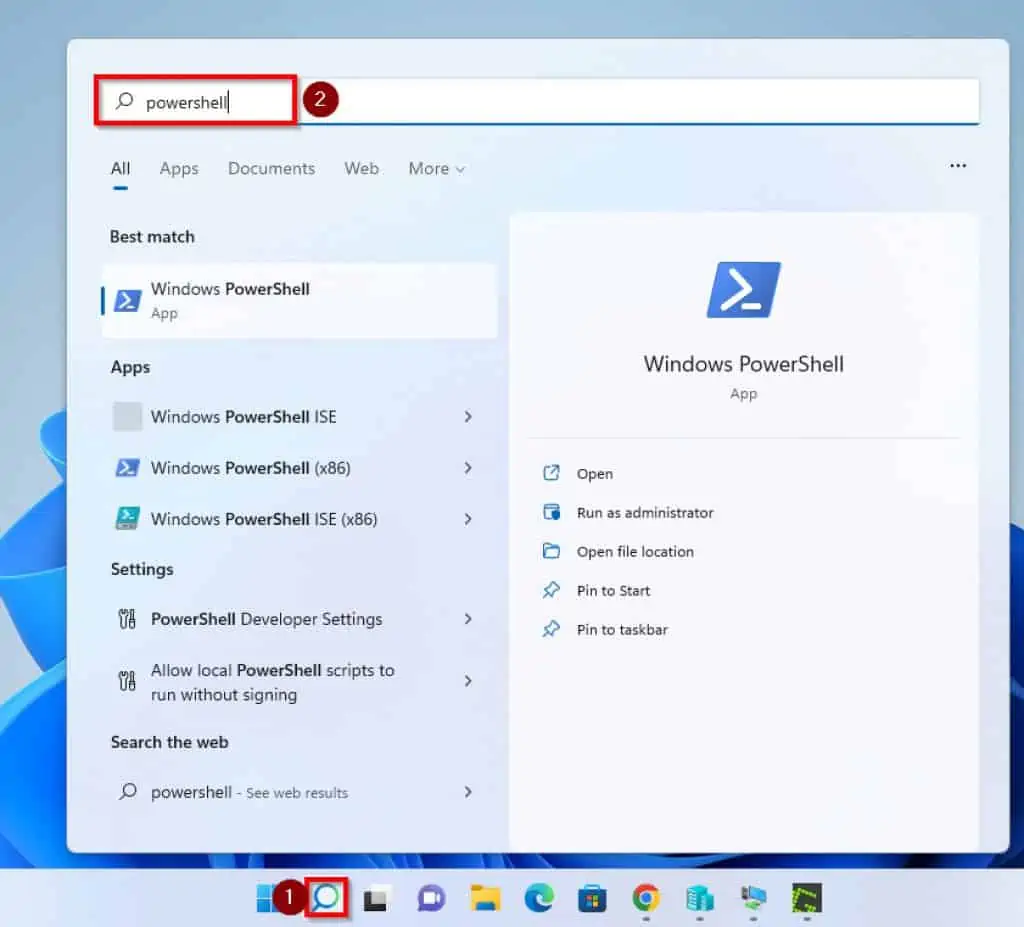Expand the More filter dropdown

click(436, 168)
